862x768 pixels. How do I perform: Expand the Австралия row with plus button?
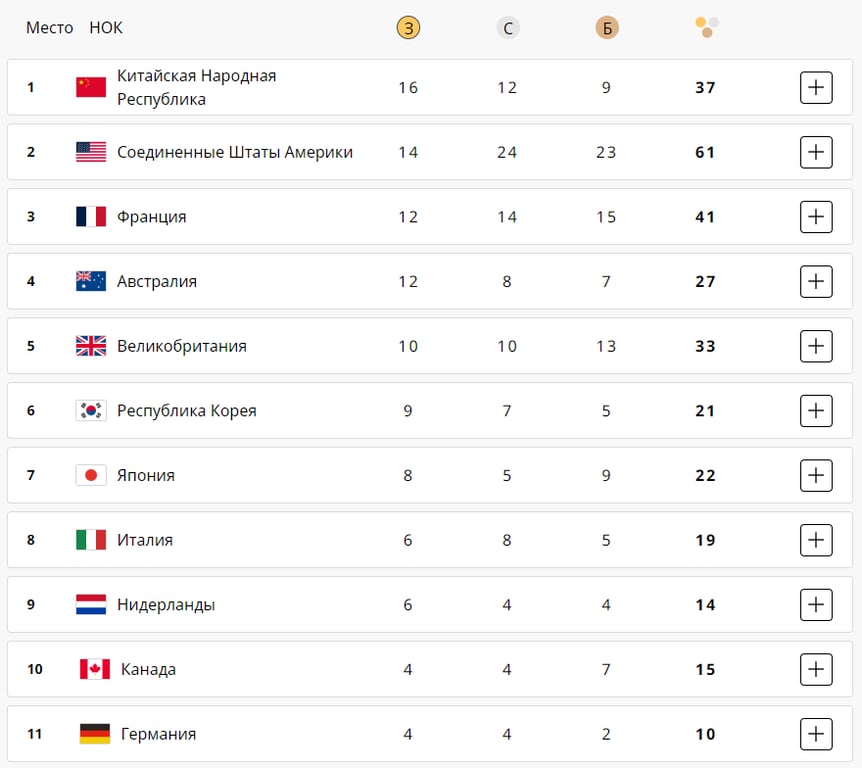click(x=816, y=281)
